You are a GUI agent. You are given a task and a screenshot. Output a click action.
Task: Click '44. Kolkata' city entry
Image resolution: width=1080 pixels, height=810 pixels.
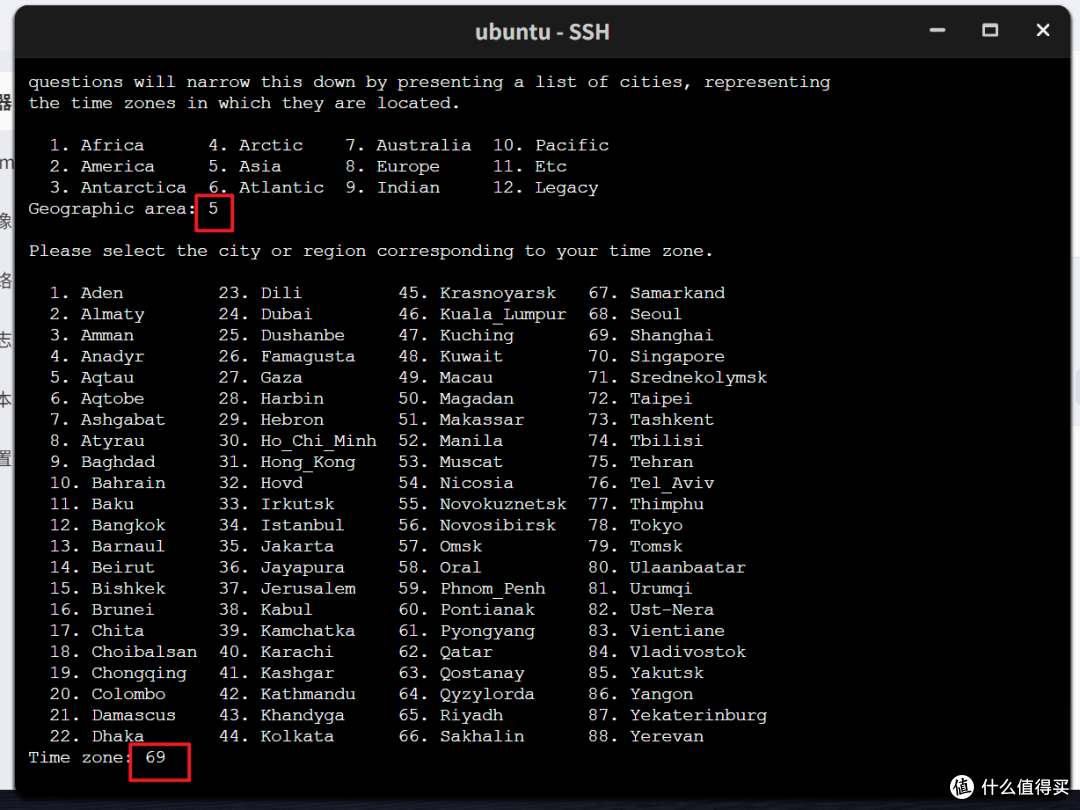click(276, 736)
